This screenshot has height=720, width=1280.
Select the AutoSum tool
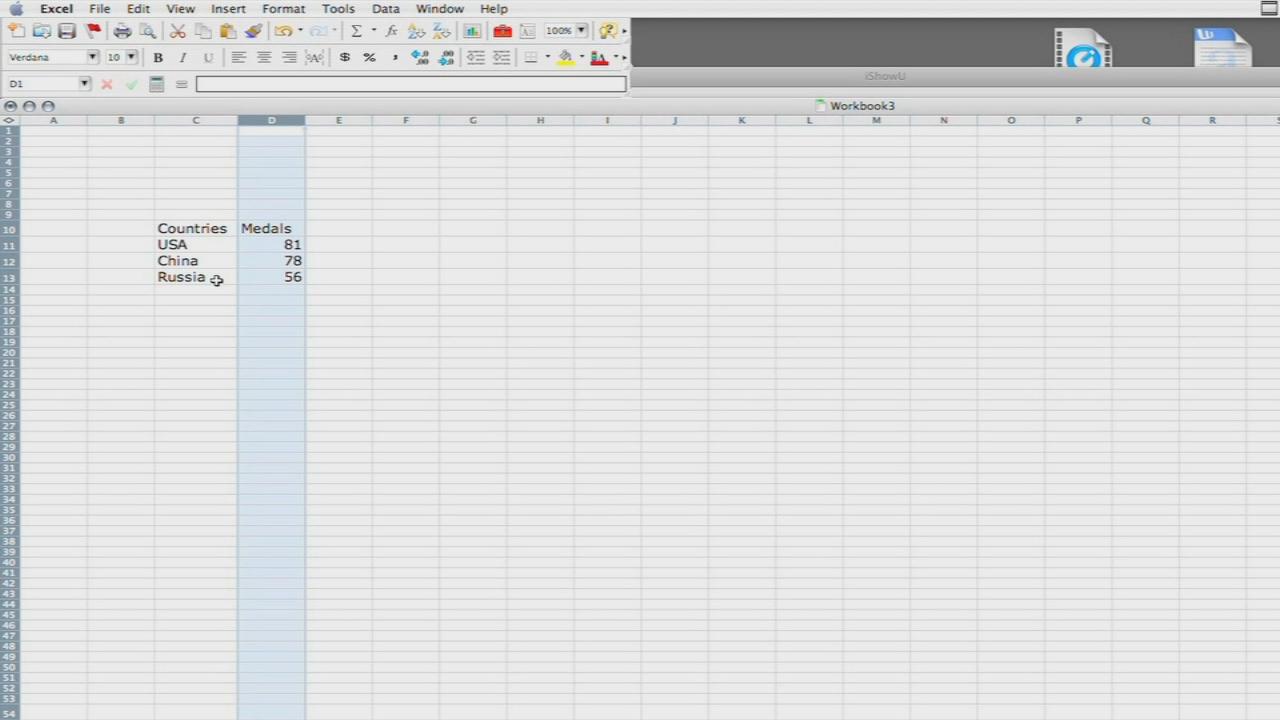(355, 31)
